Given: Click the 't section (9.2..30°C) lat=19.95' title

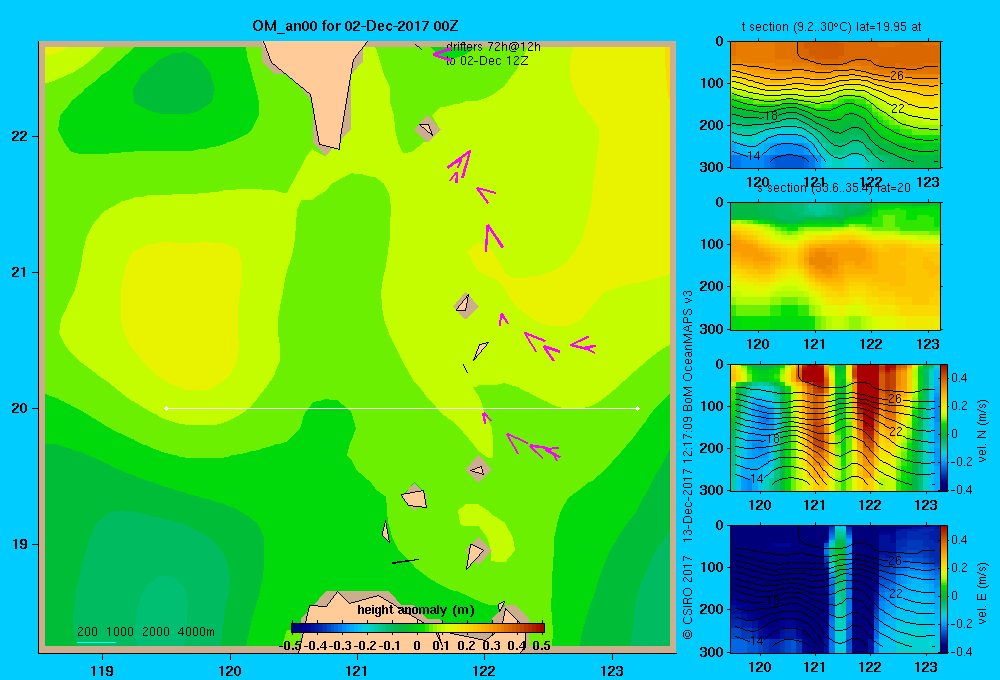Looking at the screenshot, I should (x=831, y=27).
